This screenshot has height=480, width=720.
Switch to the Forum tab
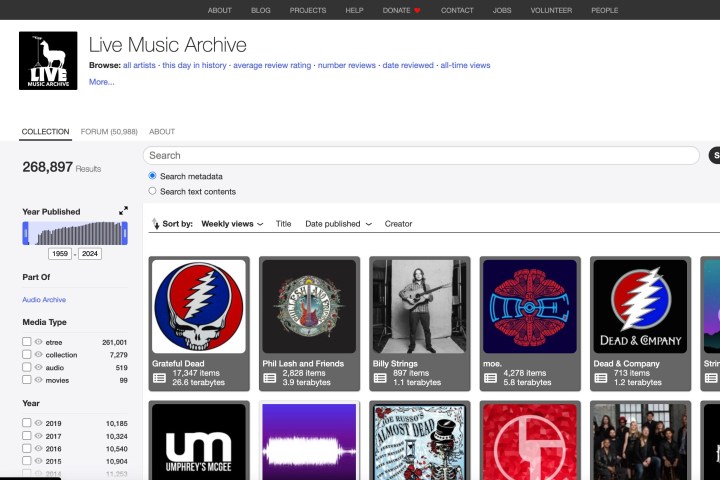coord(108,132)
